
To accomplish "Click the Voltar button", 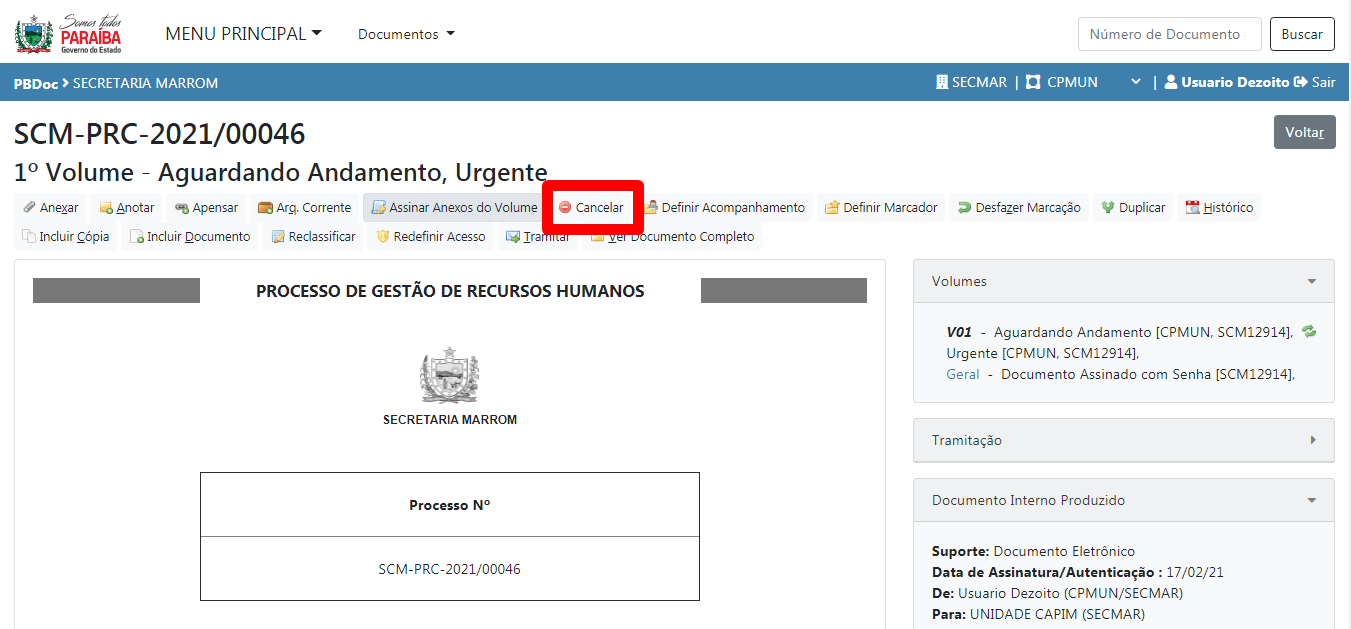I will pos(1304,132).
